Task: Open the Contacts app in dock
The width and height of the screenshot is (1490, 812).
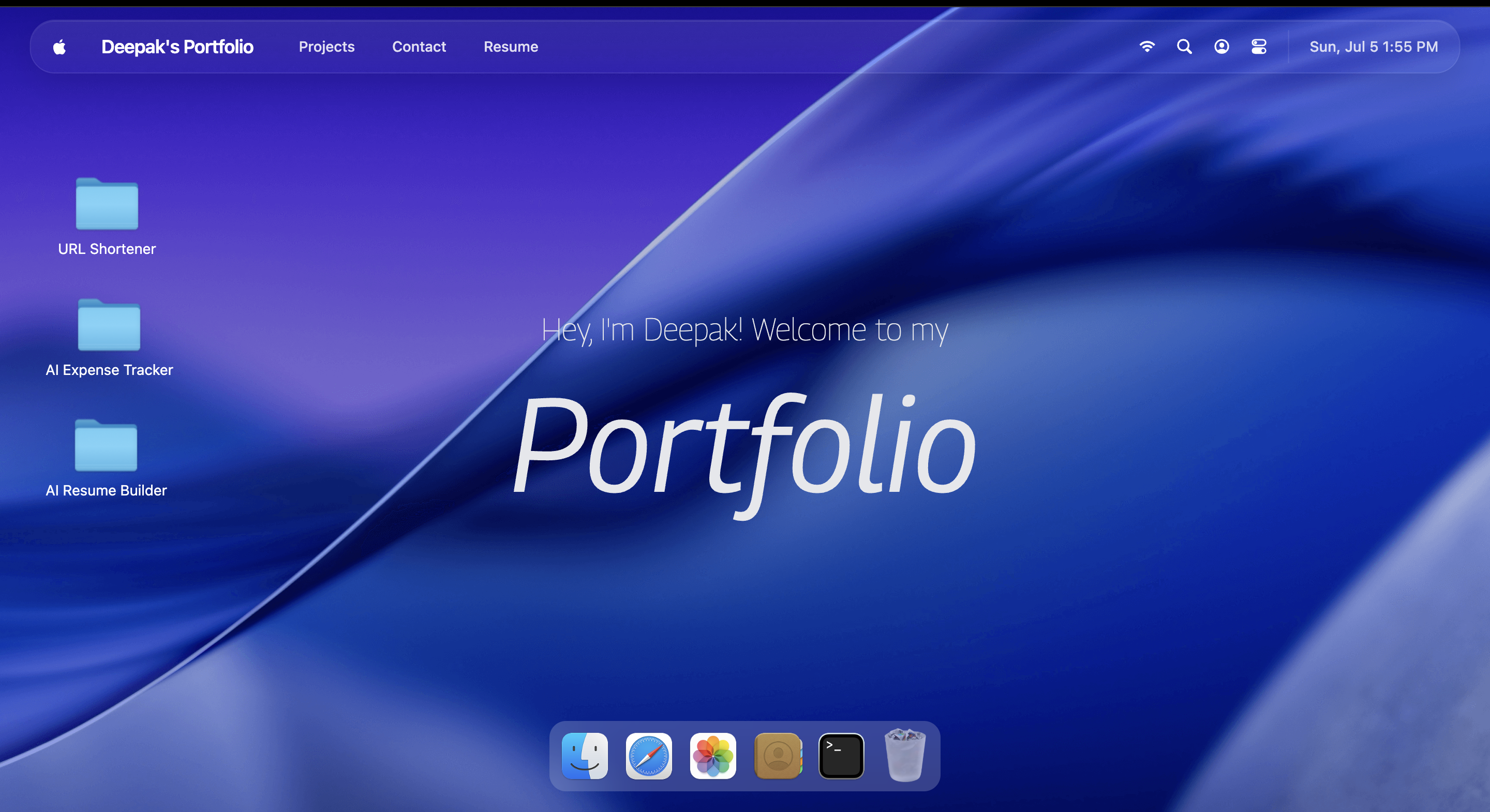Action: pos(778,756)
